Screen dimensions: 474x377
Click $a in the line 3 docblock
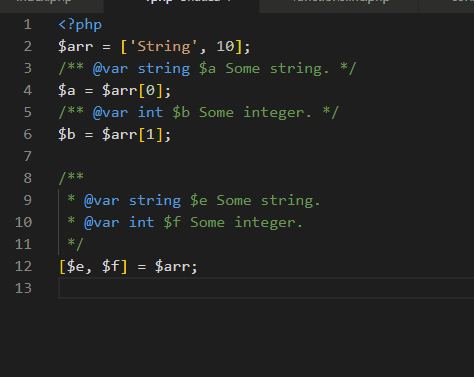[207, 69]
